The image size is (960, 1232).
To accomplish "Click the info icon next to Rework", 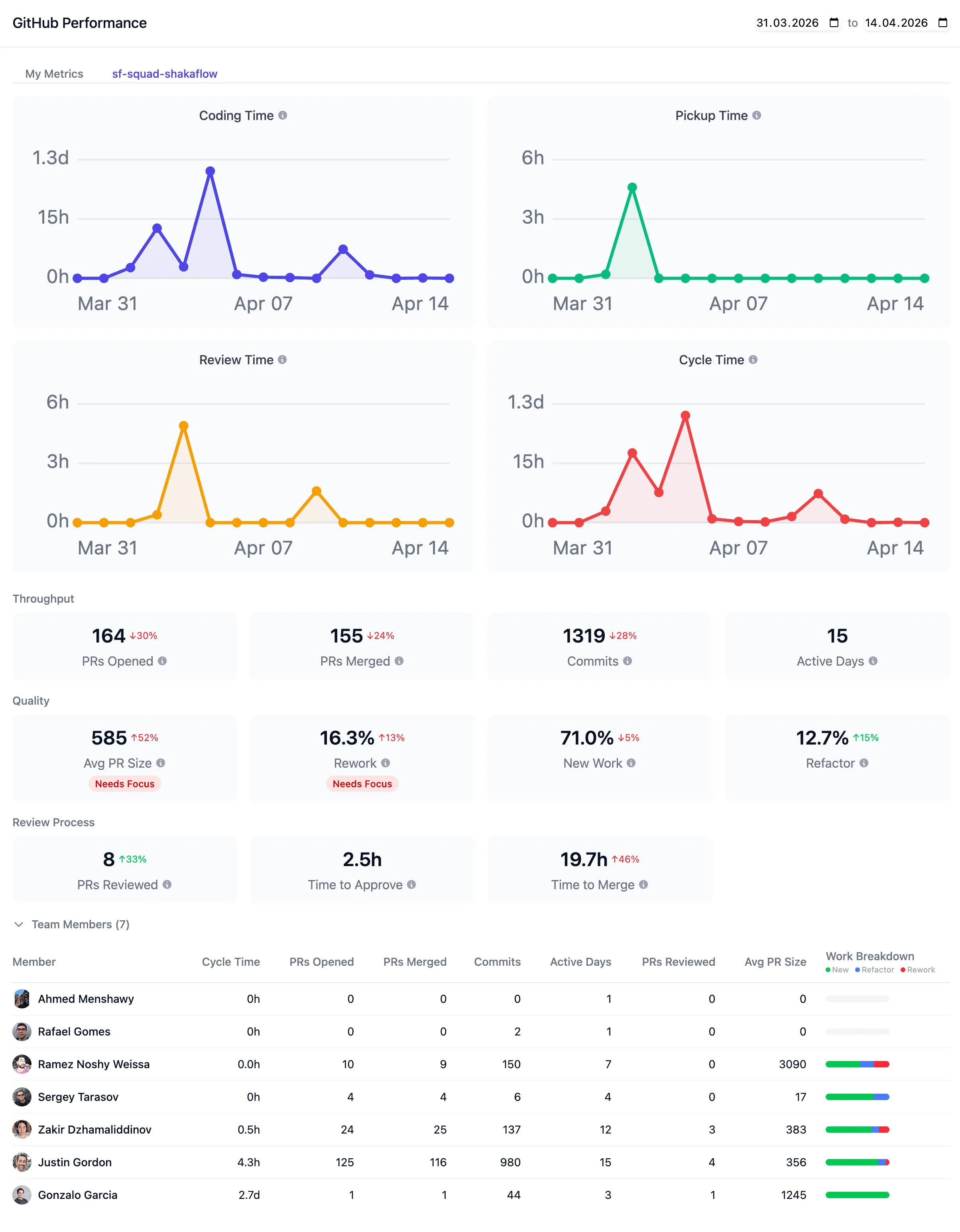I will point(386,762).
